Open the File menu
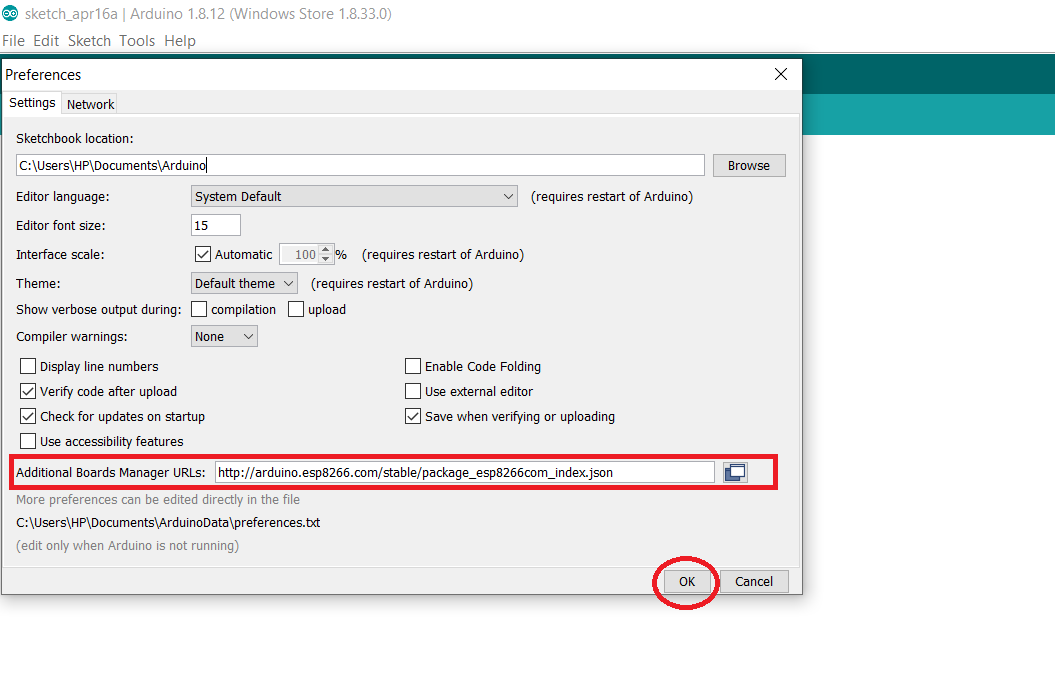The width and height of the screenshot is (1055, 680). [13, 41]
